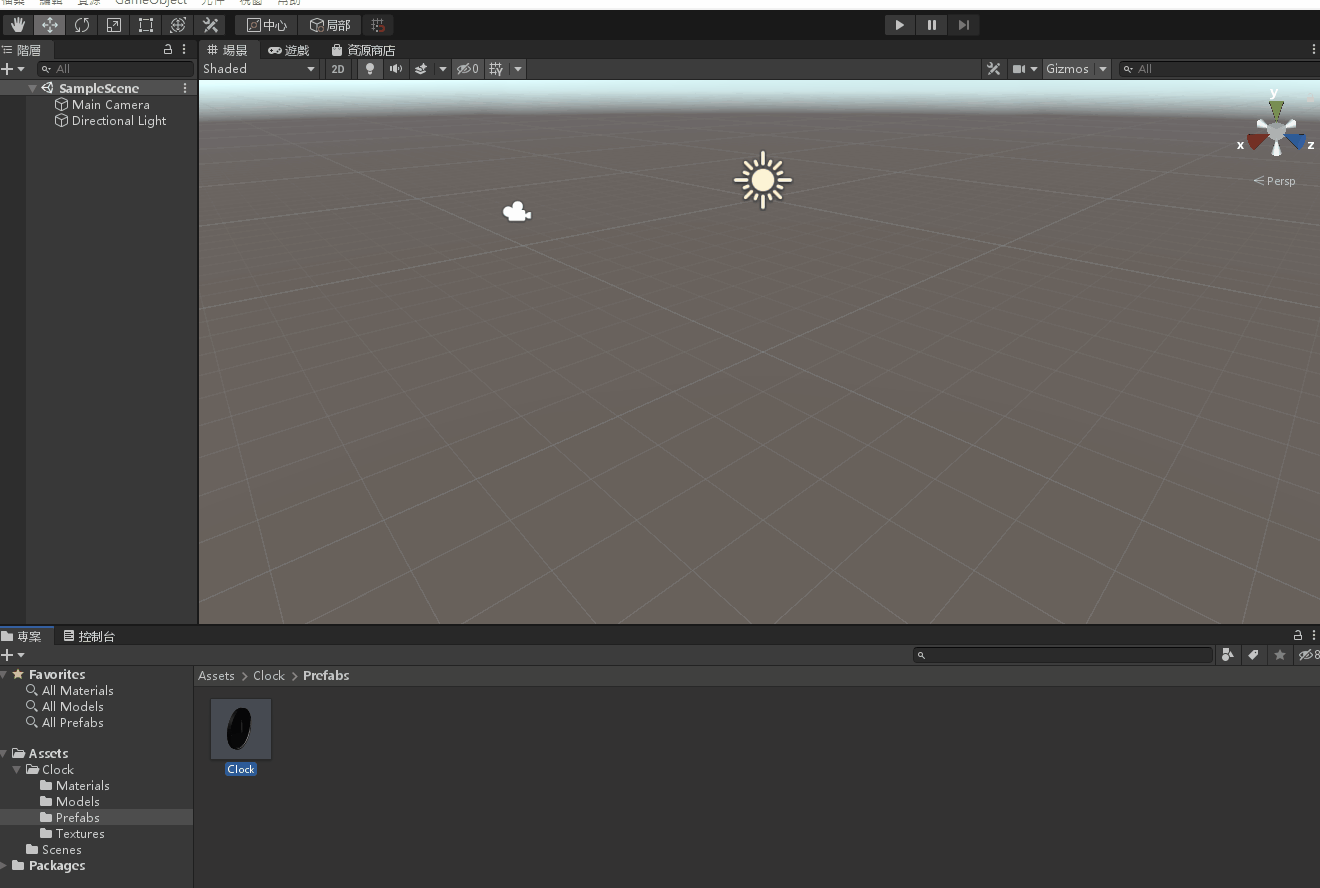Open the Gizmos dropdown arrow

click(1103, 69)
